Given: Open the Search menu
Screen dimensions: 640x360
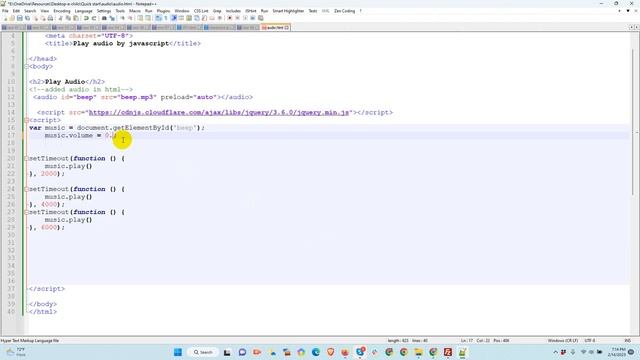Looking at the screenshot, I should (x=30, y=11).
